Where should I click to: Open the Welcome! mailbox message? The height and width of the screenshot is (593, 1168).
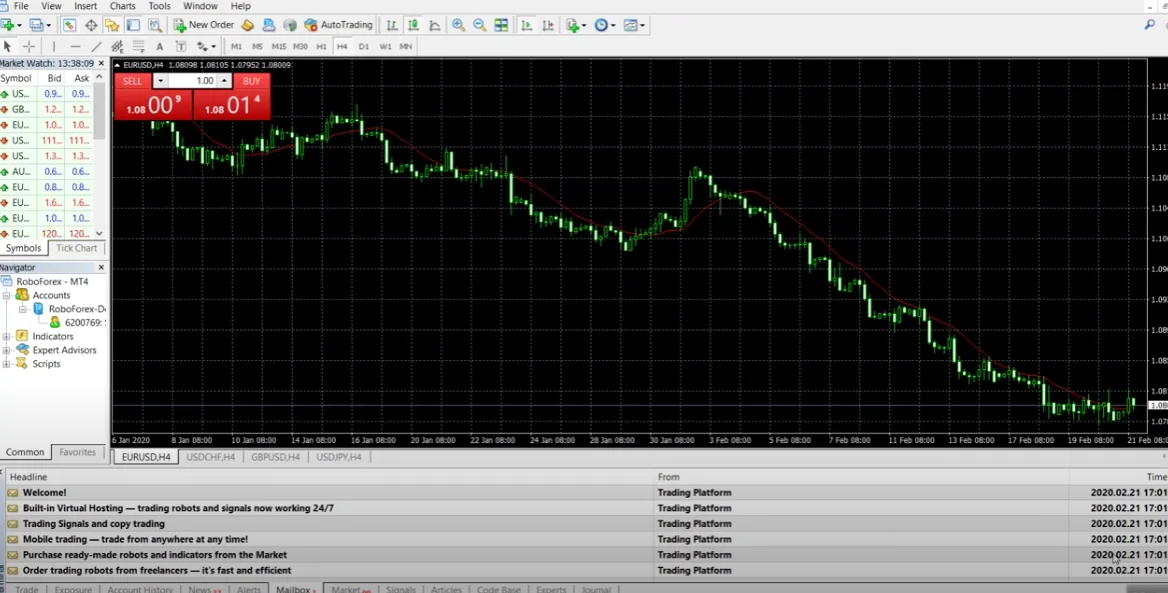pyautogui.click(x=44, y=493)
